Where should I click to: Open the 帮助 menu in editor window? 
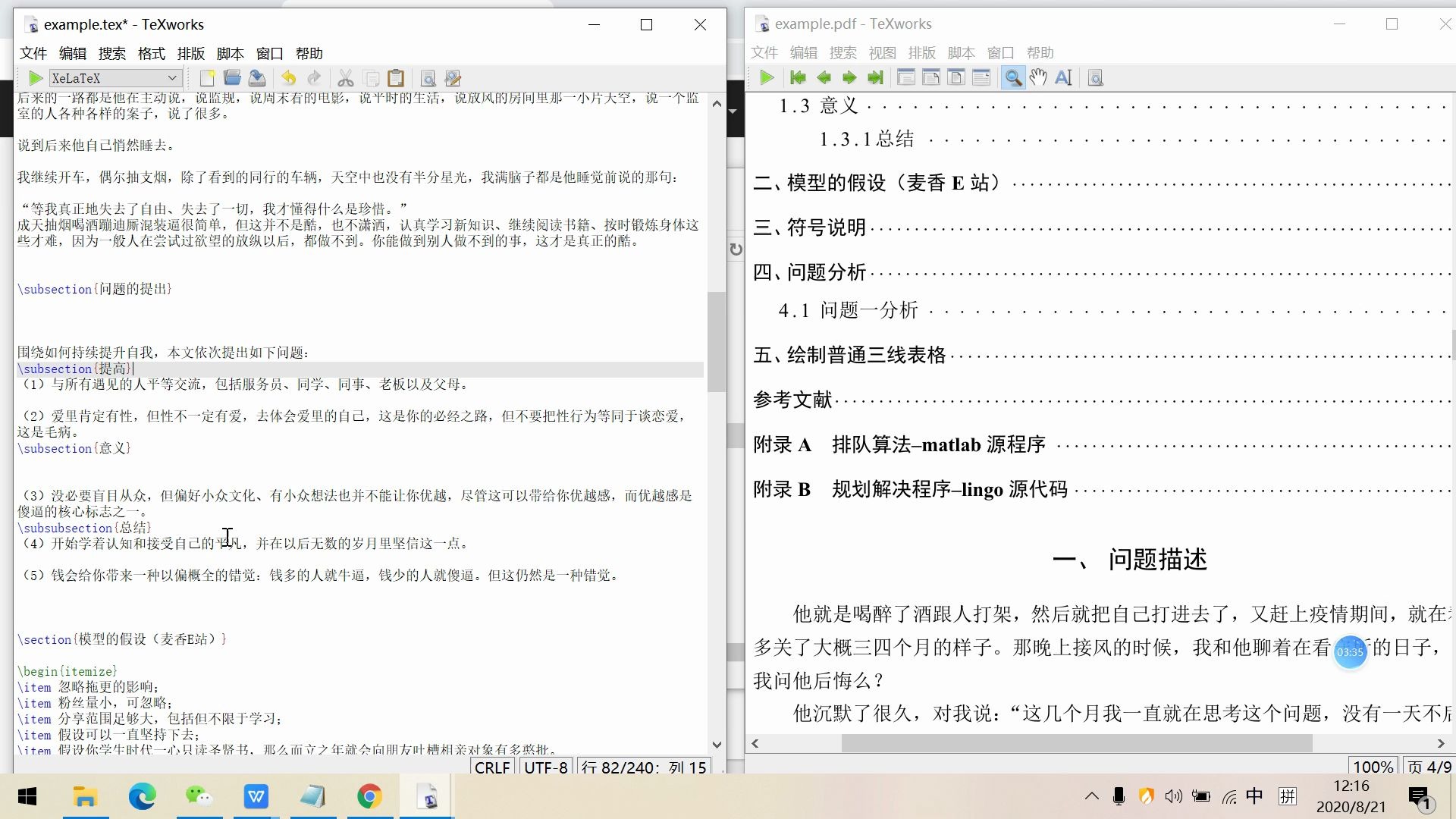coord(309,53)
